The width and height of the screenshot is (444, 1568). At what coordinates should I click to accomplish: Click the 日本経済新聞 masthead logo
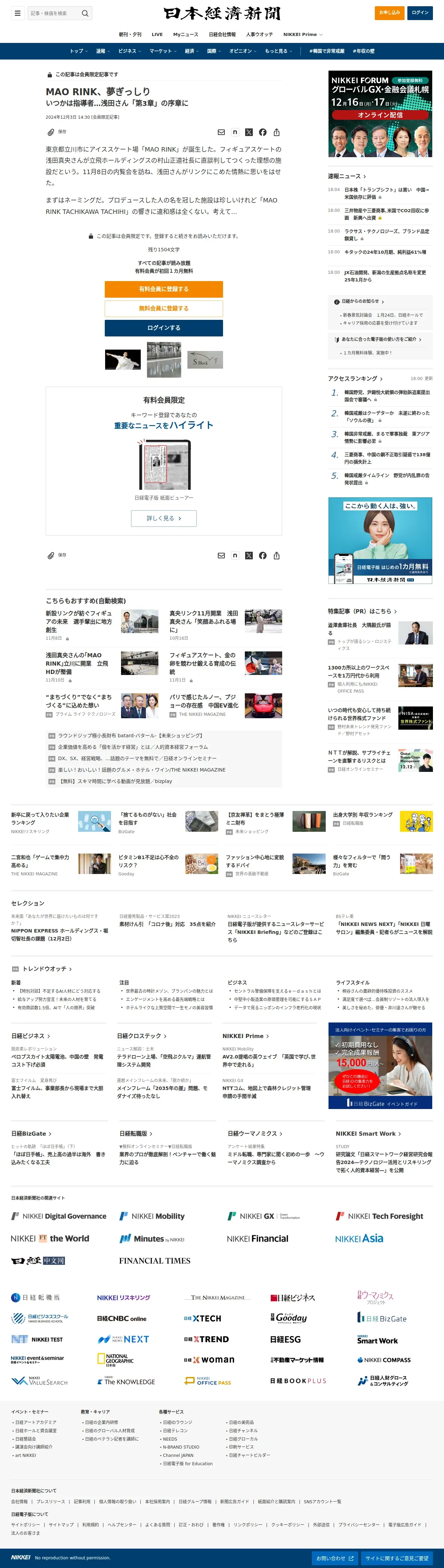(222, 13)
